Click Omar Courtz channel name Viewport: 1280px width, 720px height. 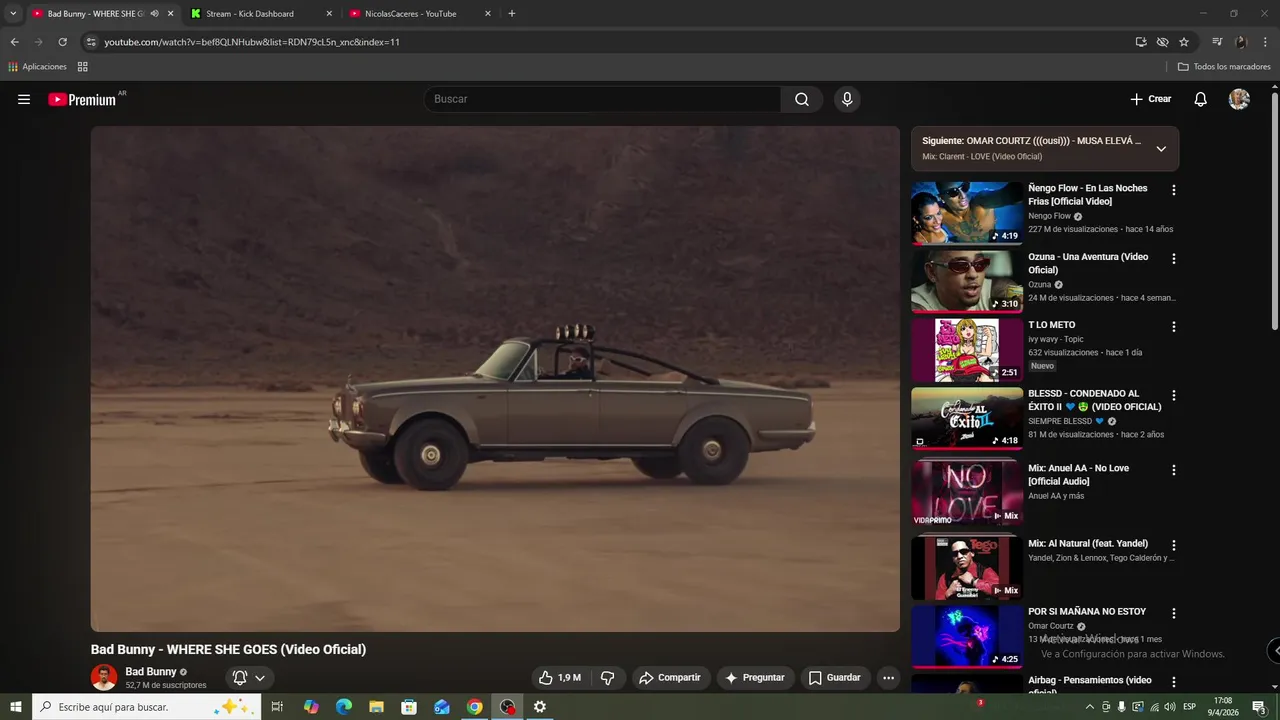(x=1051, y=626)
